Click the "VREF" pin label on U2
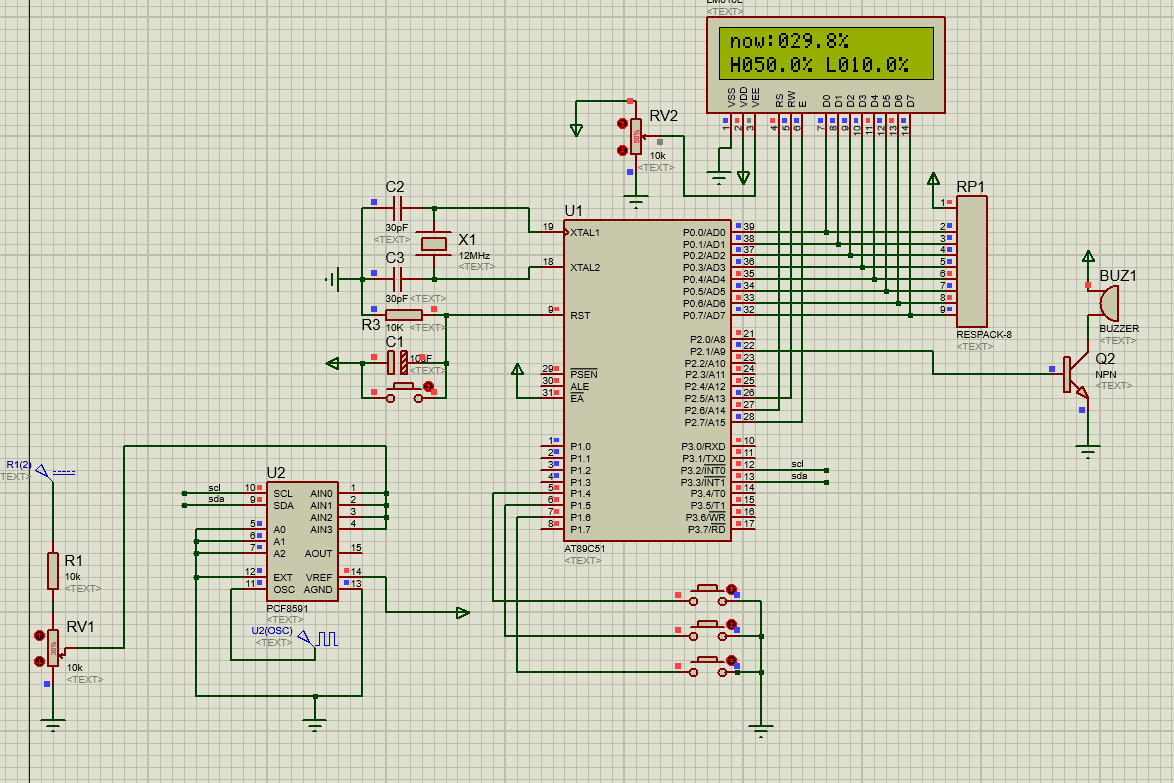1174x783 pixels. [319, 578]
